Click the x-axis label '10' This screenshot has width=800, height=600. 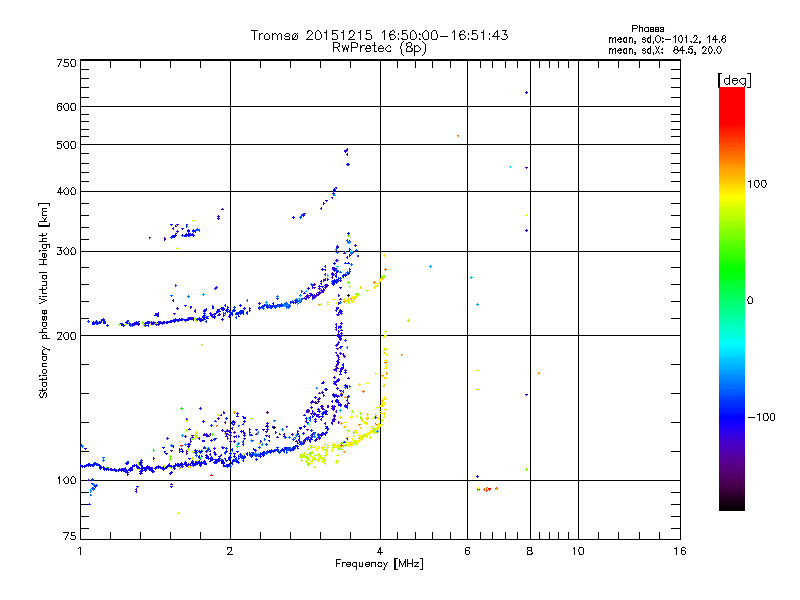(x=578, y=551)
